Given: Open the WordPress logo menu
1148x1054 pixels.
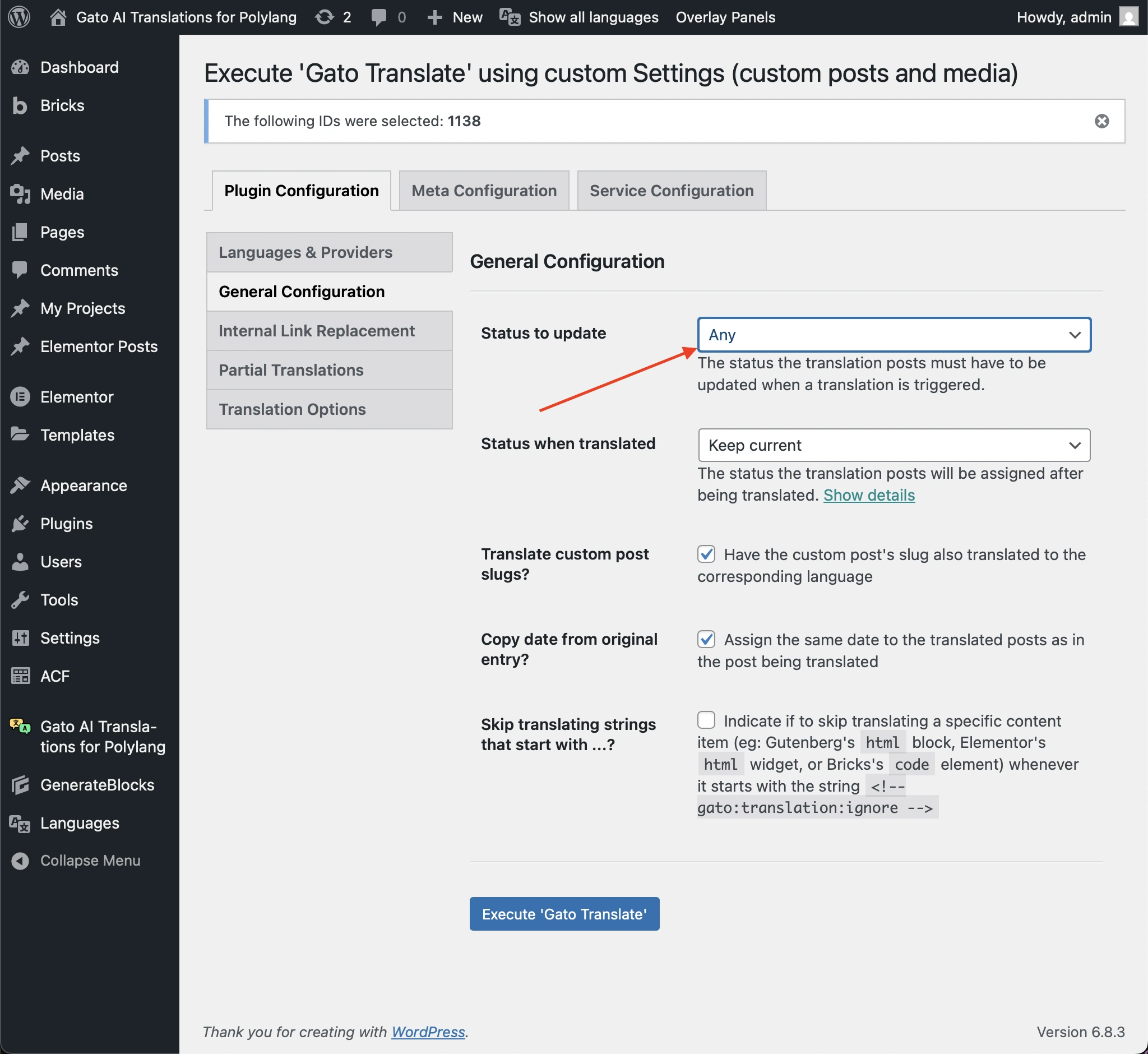Looking at the screenshot, I should (19, 17).
